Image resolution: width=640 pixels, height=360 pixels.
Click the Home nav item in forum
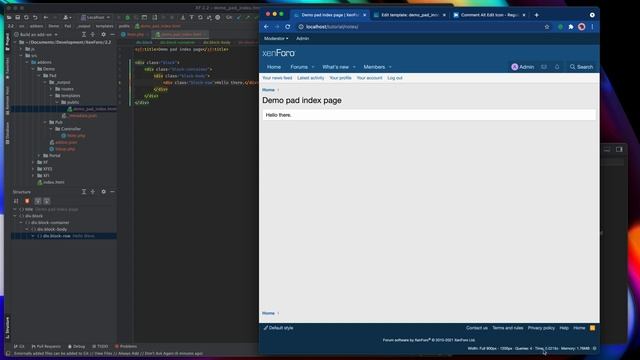pos(274,67)
